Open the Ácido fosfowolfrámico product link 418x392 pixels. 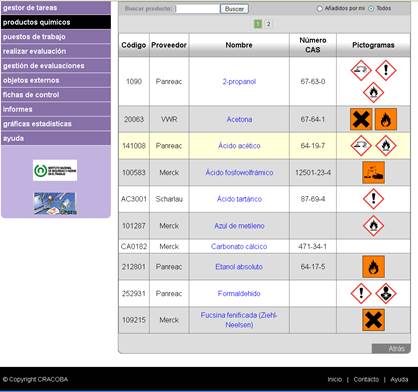pyautogui.click(x=239, y=172)
